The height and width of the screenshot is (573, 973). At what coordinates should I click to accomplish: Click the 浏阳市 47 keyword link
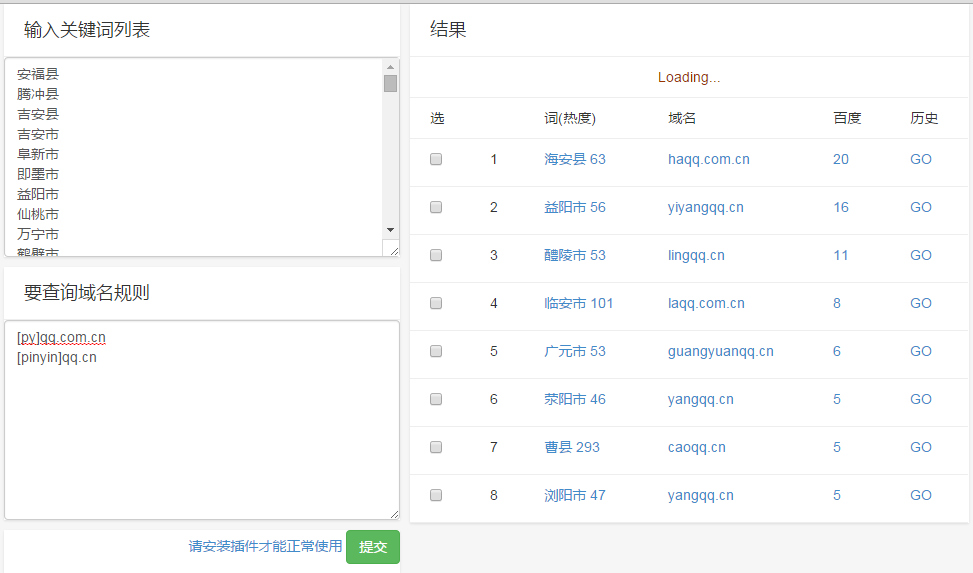pyautogui.click(x=574, y=495)
